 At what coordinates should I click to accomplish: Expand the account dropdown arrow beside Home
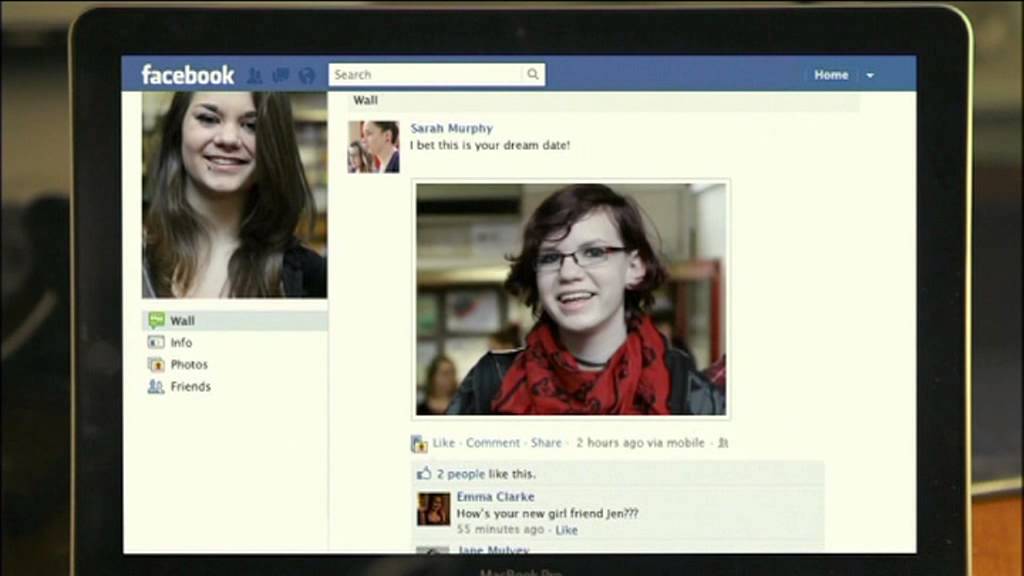pyautogui.click(x=870, y=76)
